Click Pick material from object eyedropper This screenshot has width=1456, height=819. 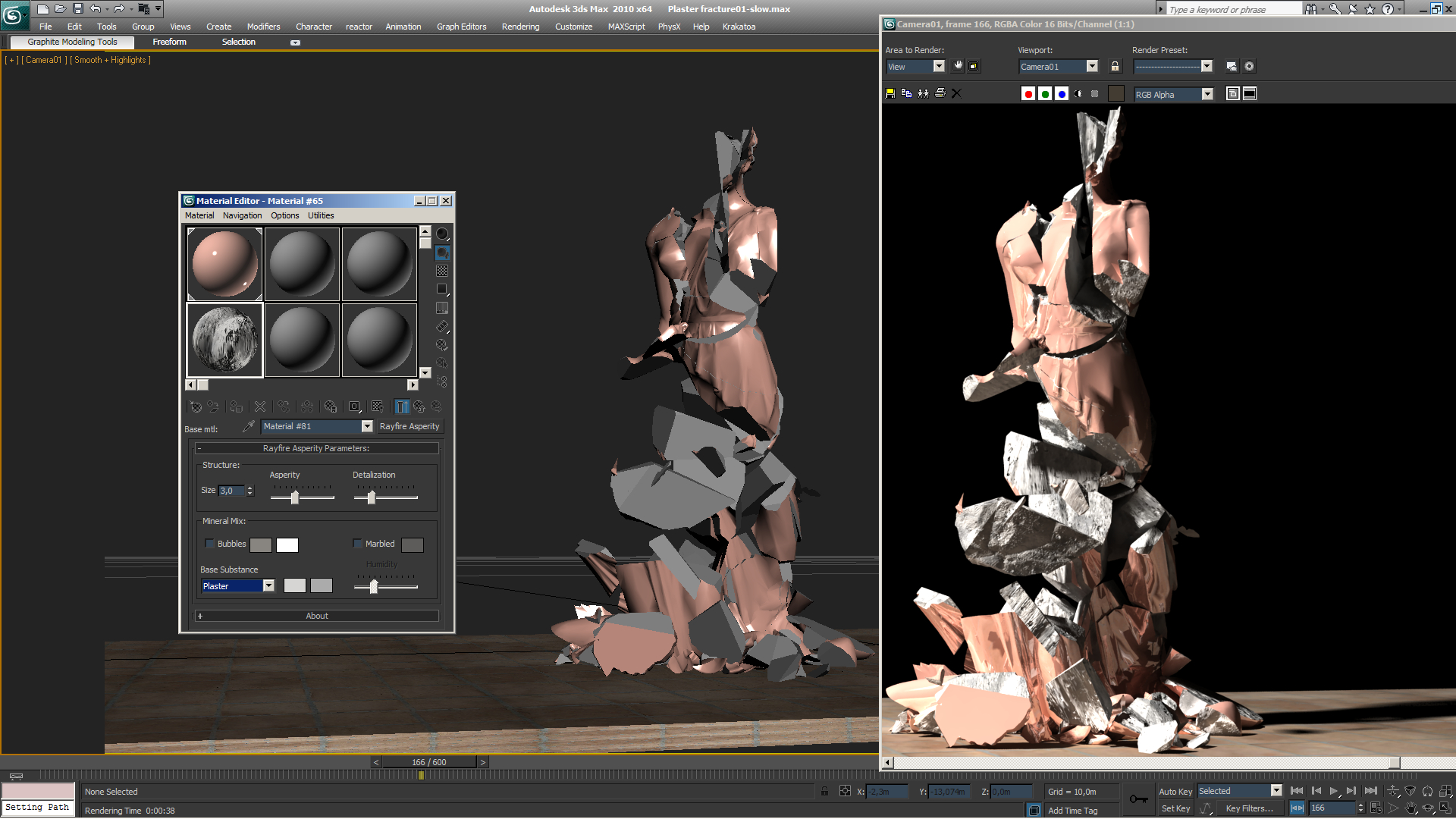248,427
